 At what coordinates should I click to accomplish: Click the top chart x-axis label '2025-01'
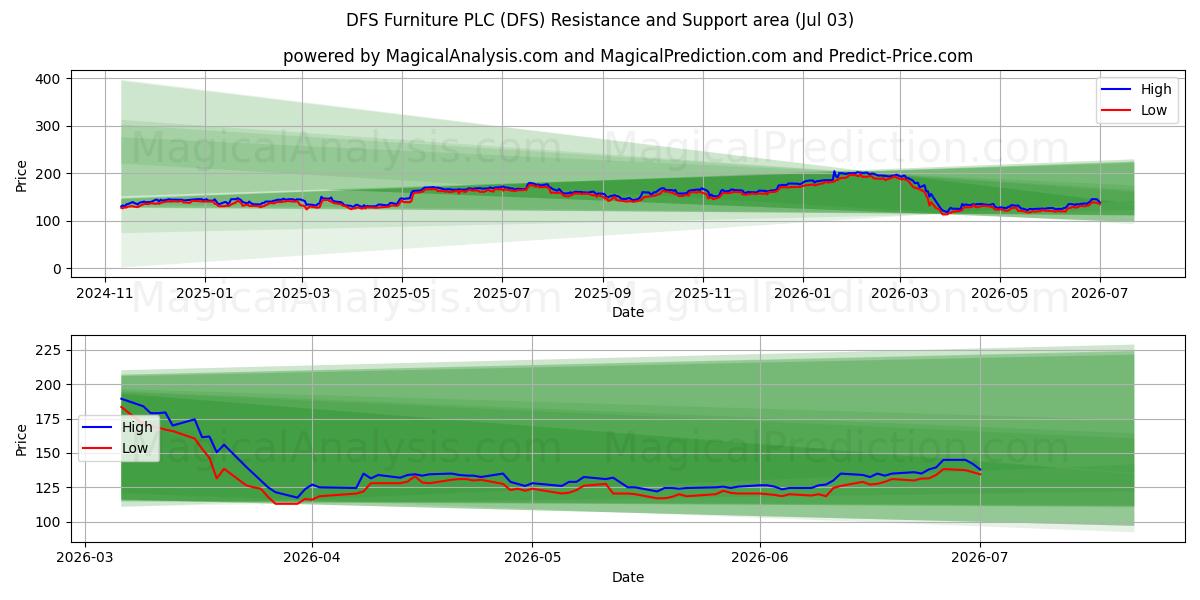(x=204, y=294)
